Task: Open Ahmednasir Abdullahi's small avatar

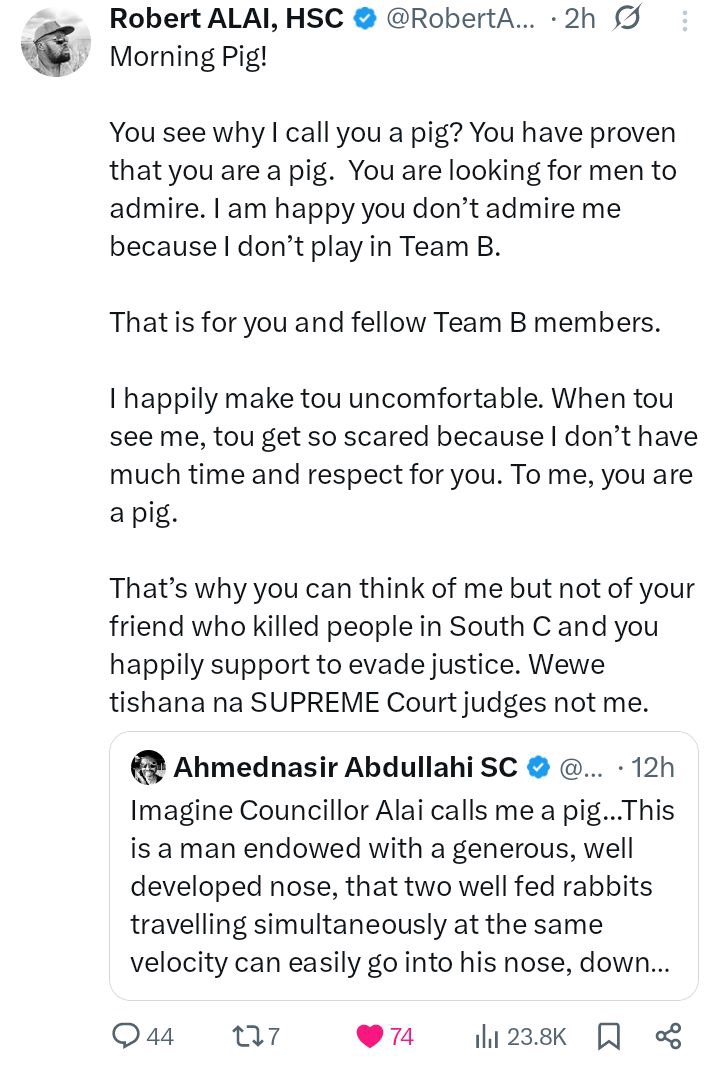Action: pos(148,767)
